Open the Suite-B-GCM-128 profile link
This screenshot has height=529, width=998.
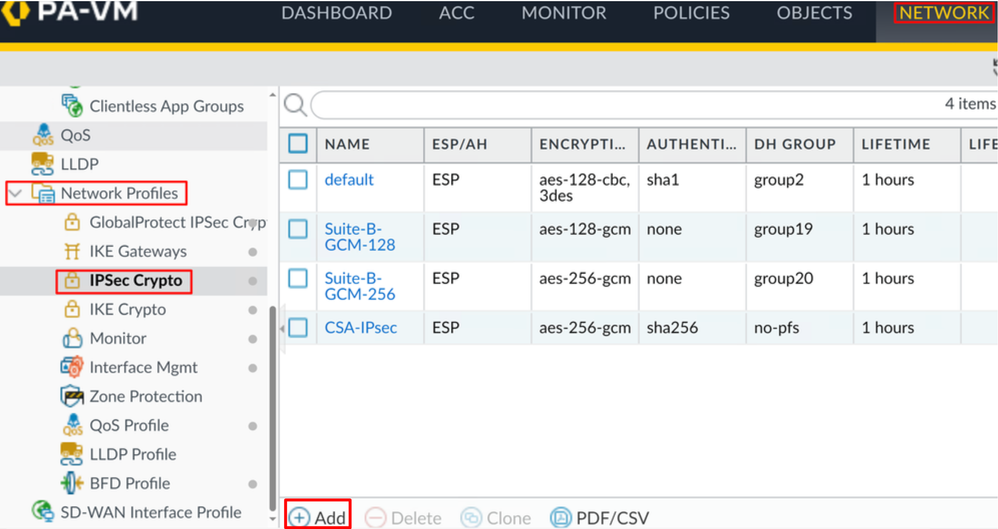tap(360, 237)
